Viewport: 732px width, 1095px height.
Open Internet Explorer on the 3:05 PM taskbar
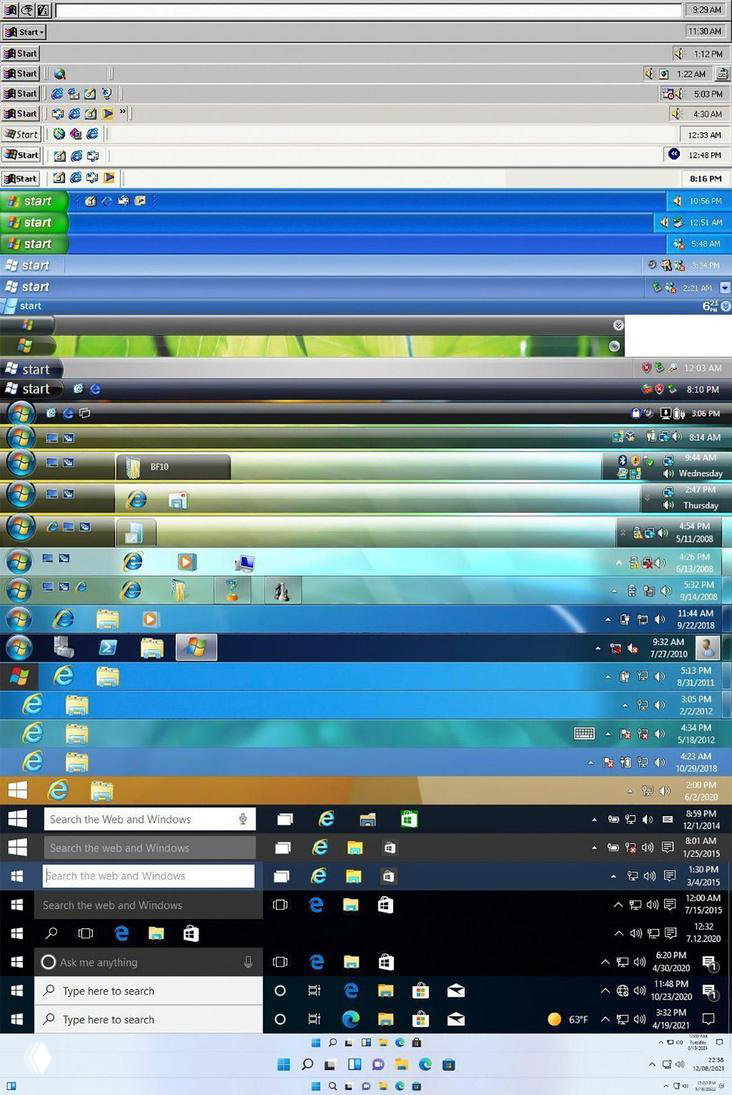32,705
